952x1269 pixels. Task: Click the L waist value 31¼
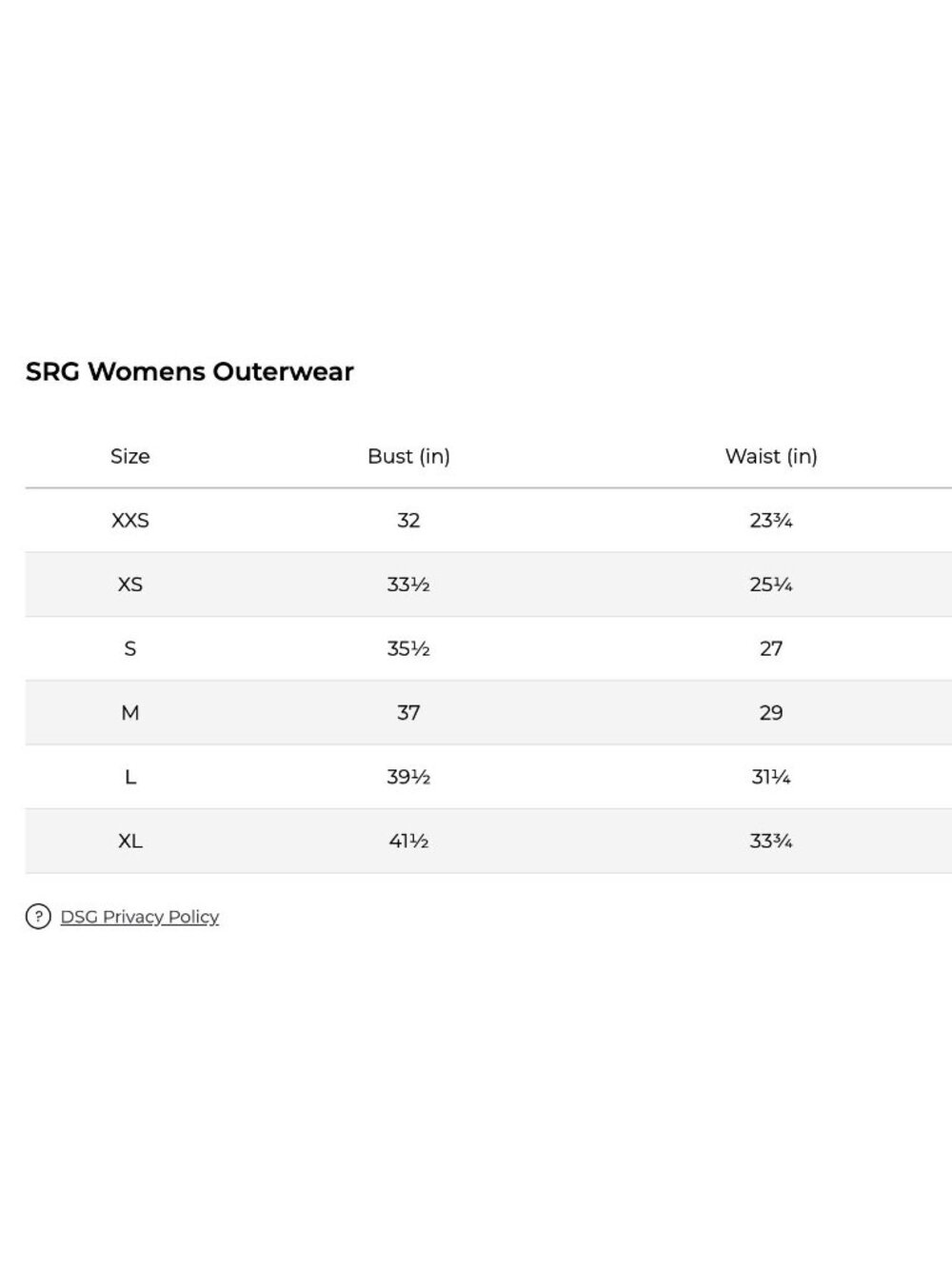(x=771, y=777)
